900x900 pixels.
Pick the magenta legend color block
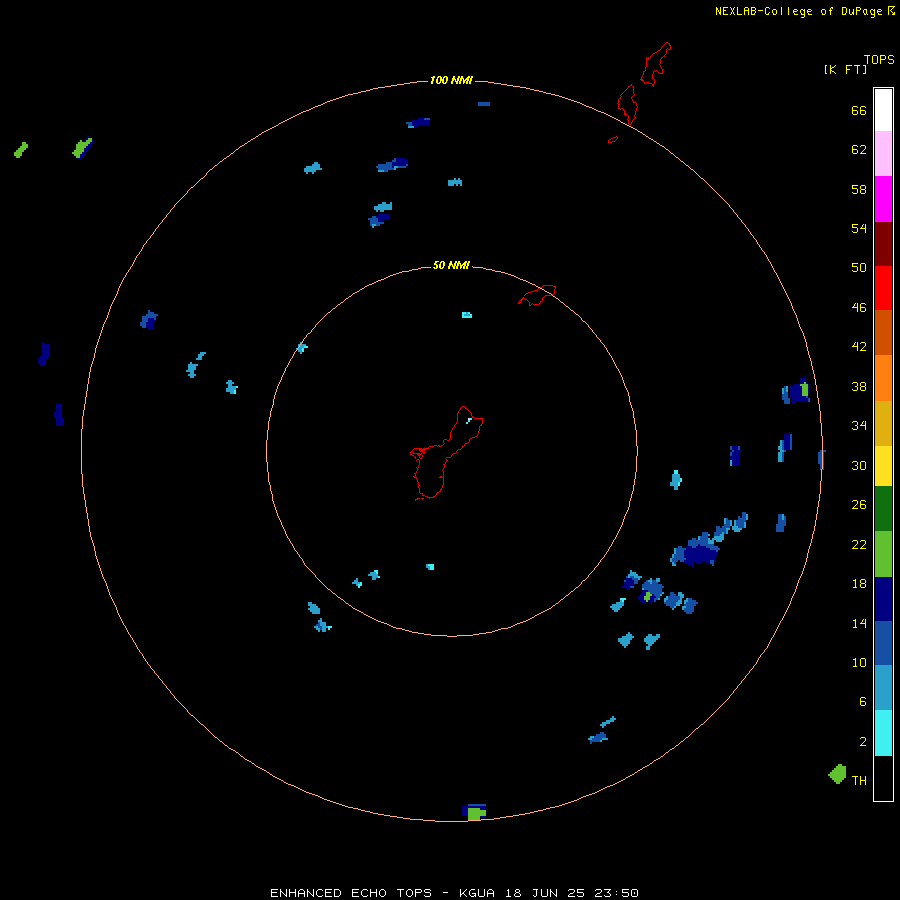(x=883, y=199)
